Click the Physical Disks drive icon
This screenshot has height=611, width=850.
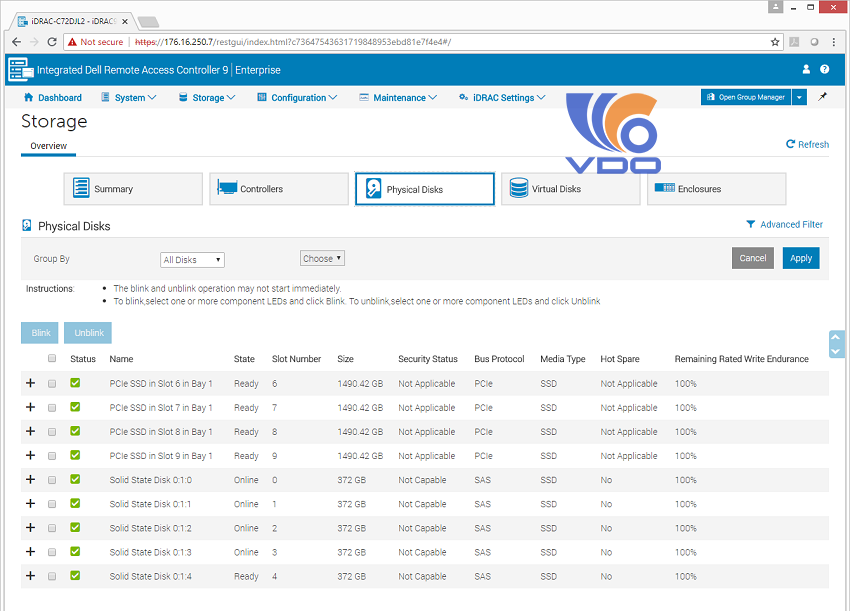374,189
